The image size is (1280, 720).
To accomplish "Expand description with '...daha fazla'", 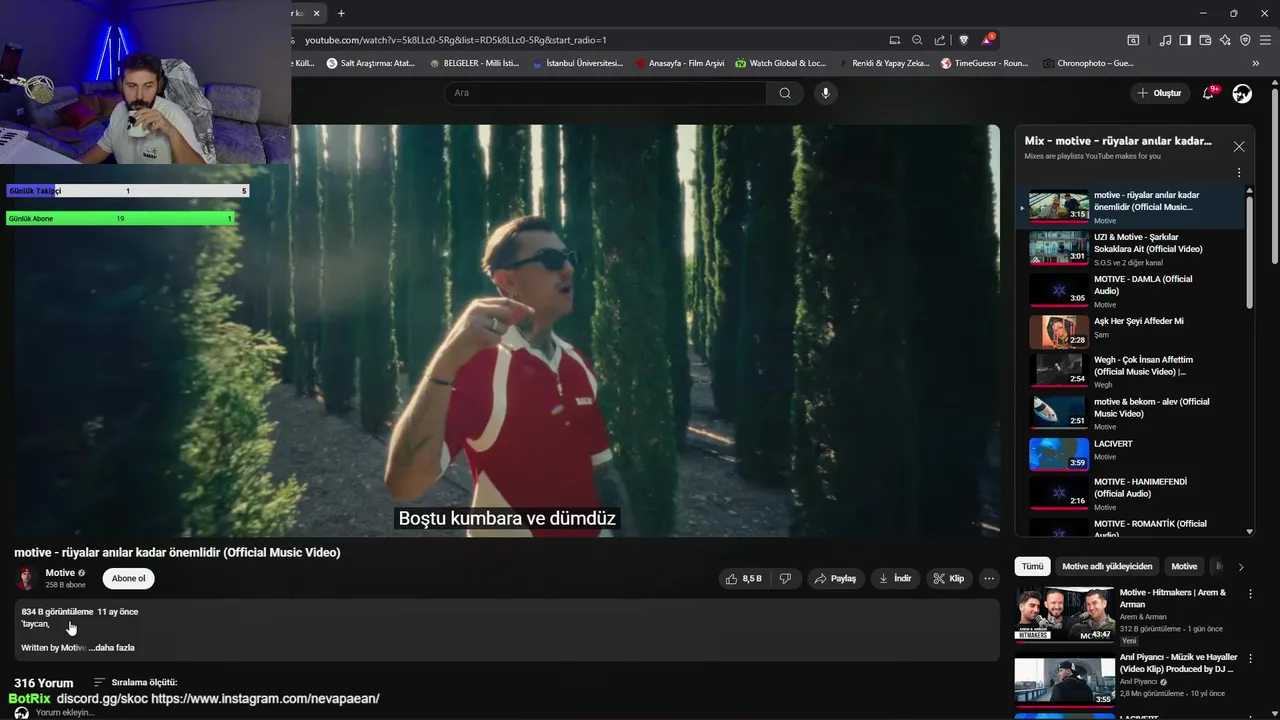I will 111,648.
